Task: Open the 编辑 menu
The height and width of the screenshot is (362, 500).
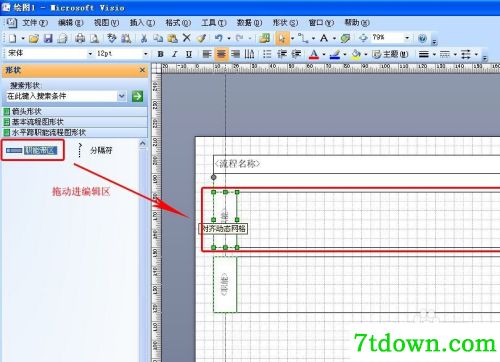Action: [x=70, y=23]
